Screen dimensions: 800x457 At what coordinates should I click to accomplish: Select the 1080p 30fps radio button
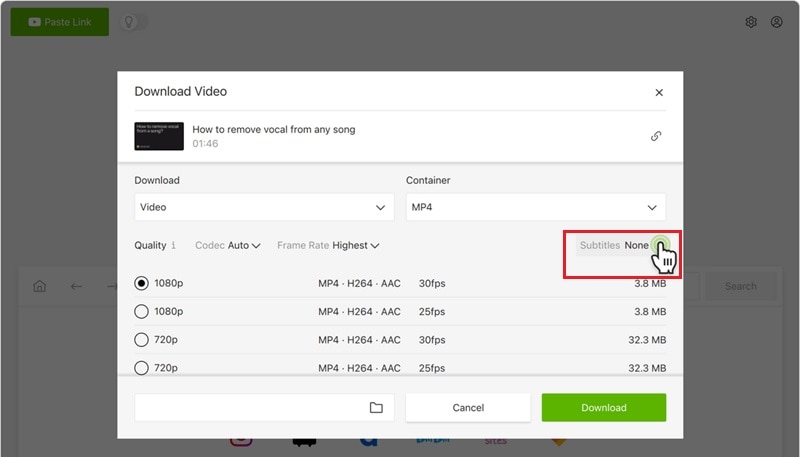click(141, 283)
